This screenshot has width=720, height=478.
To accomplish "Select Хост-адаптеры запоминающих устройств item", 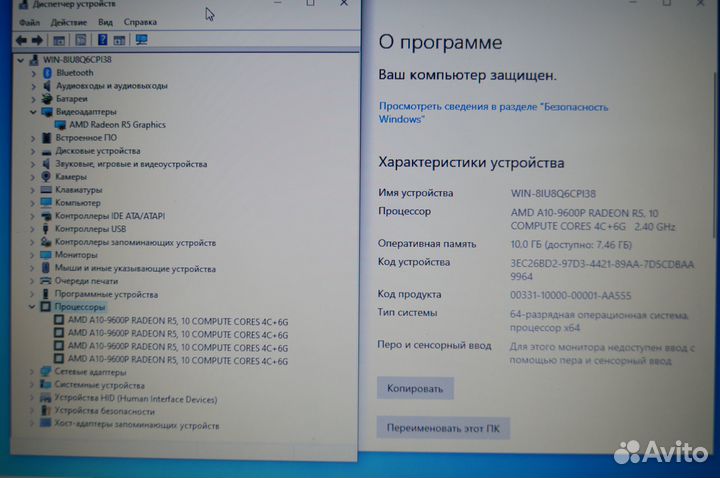I will [x=137, y=425].
